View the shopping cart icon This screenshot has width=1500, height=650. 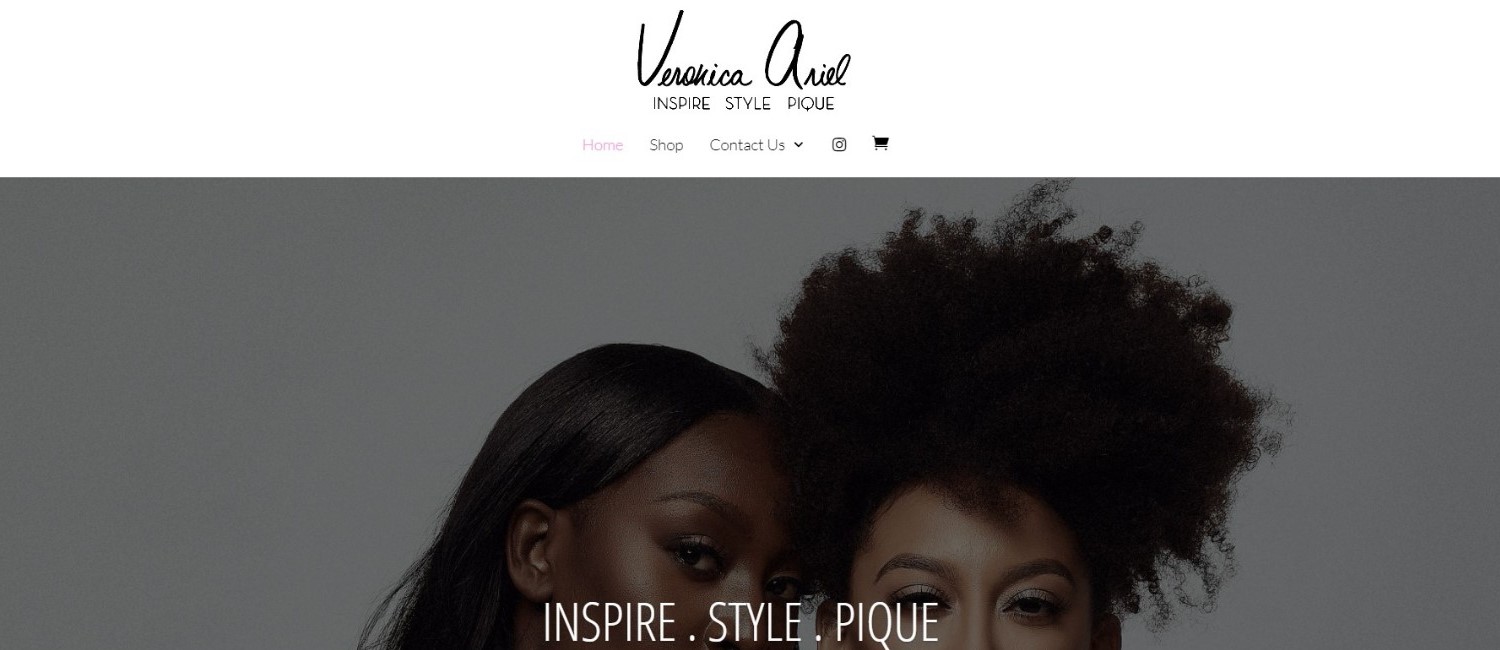coord(880,143)
